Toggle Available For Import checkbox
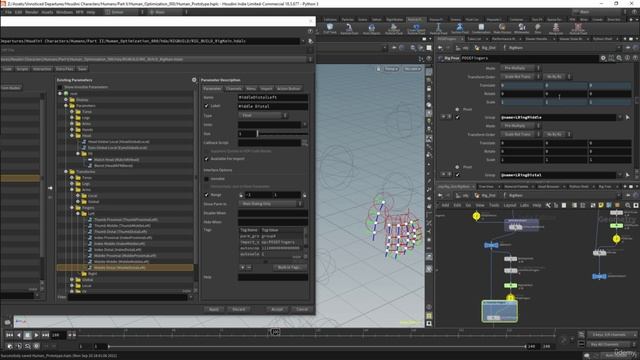The height and width of the screenshot is (360, 640). [x=207, y=159]
